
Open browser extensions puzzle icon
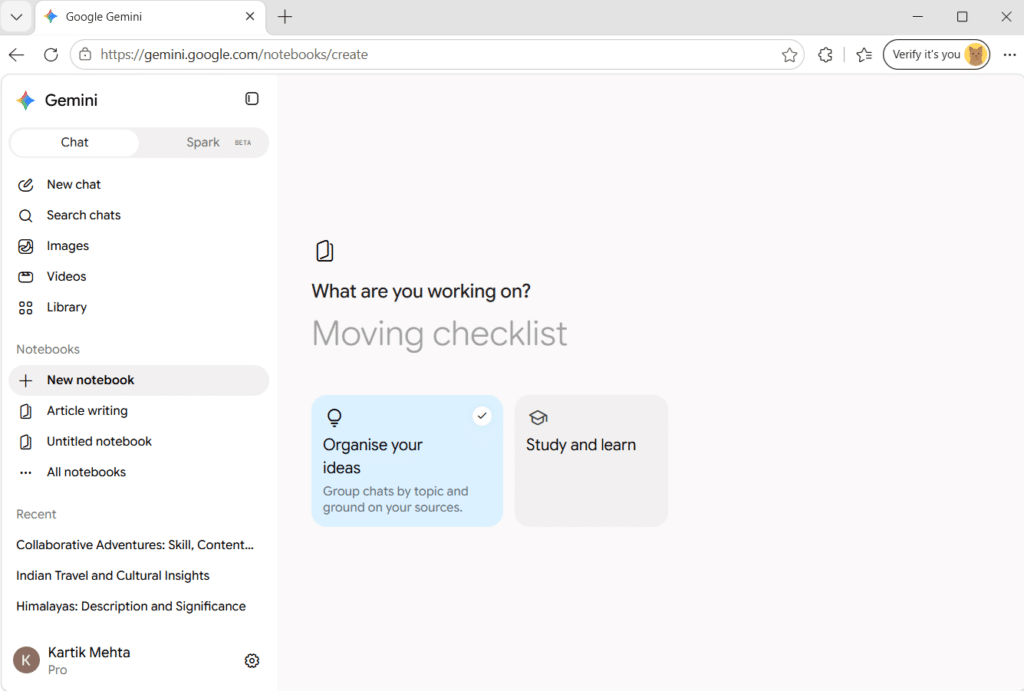[825, 55]
